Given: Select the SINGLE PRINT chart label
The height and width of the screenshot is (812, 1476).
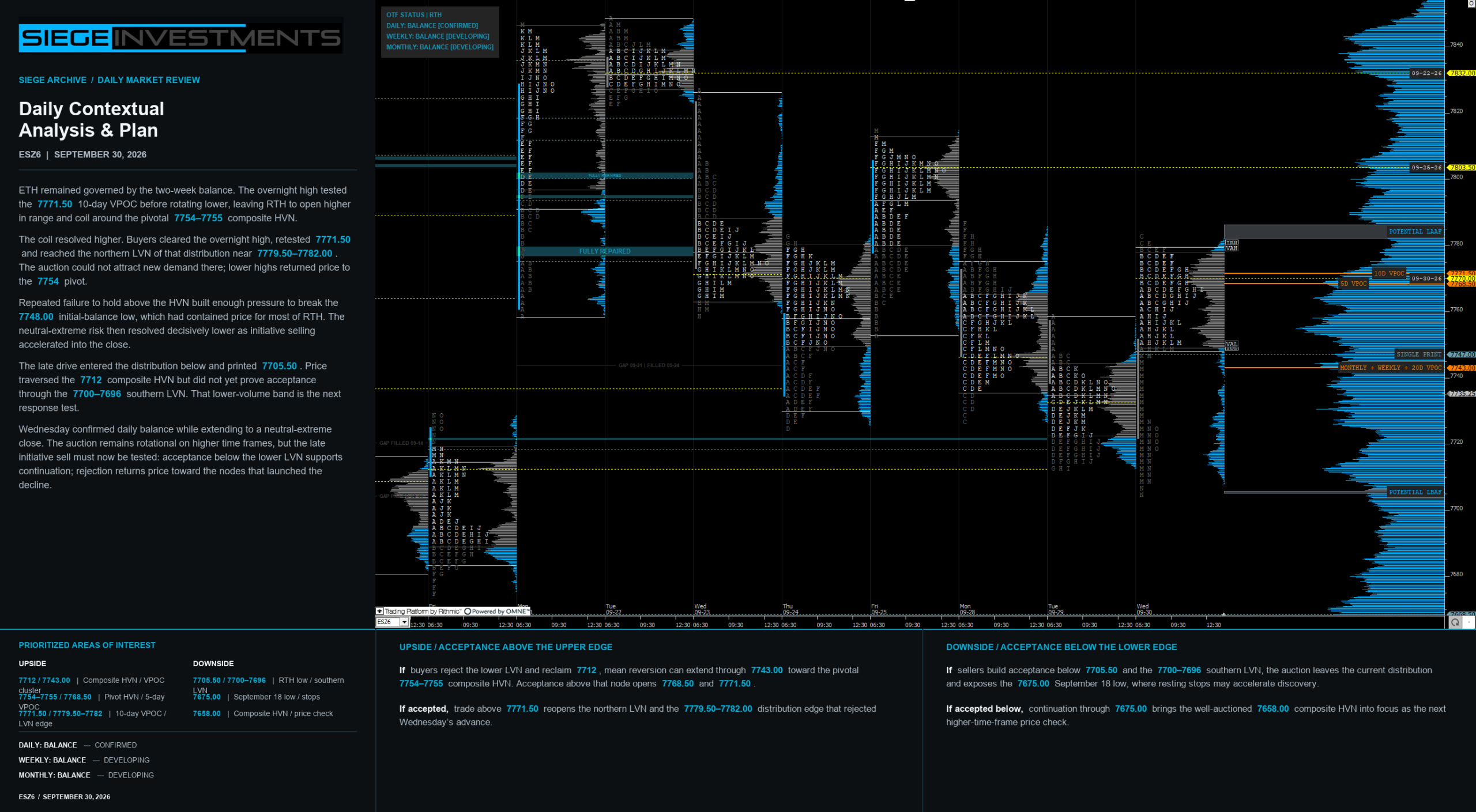Looking at the screenshot, I should point(1419,354).
